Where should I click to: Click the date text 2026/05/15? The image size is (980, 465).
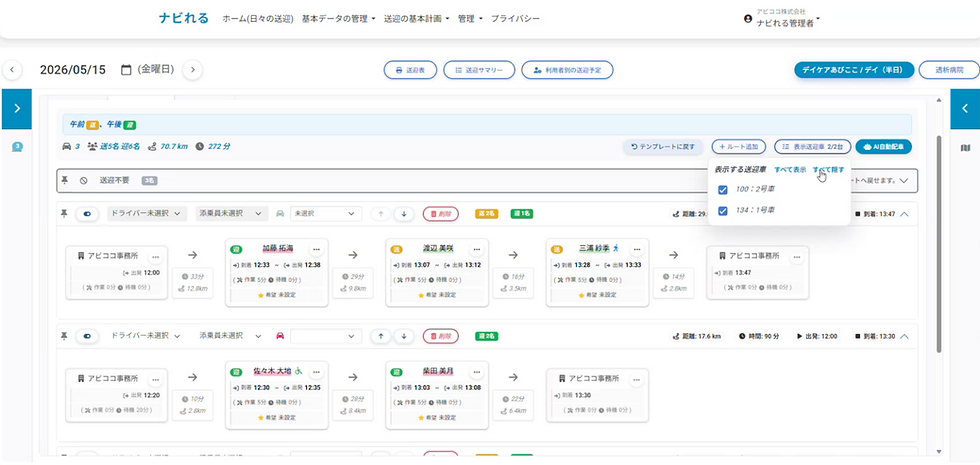click(x=73, y=69)
